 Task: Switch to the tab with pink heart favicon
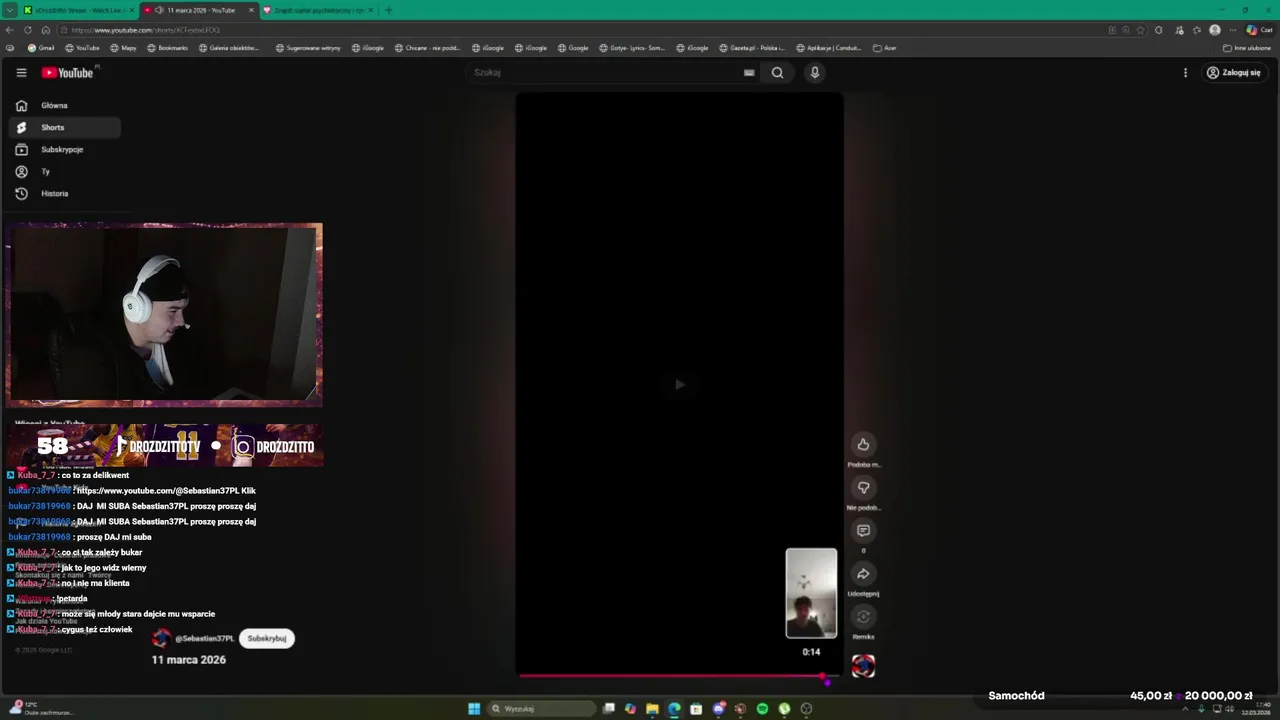[x=317, y=10]
